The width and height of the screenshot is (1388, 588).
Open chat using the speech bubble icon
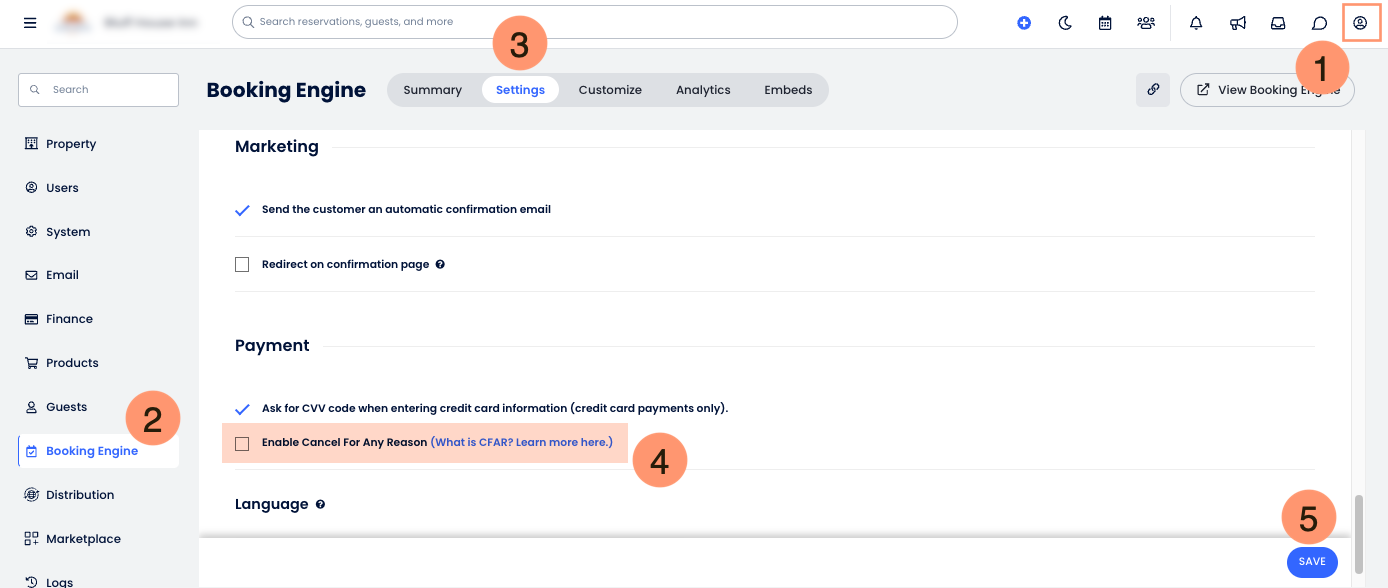click(1319, 22)
